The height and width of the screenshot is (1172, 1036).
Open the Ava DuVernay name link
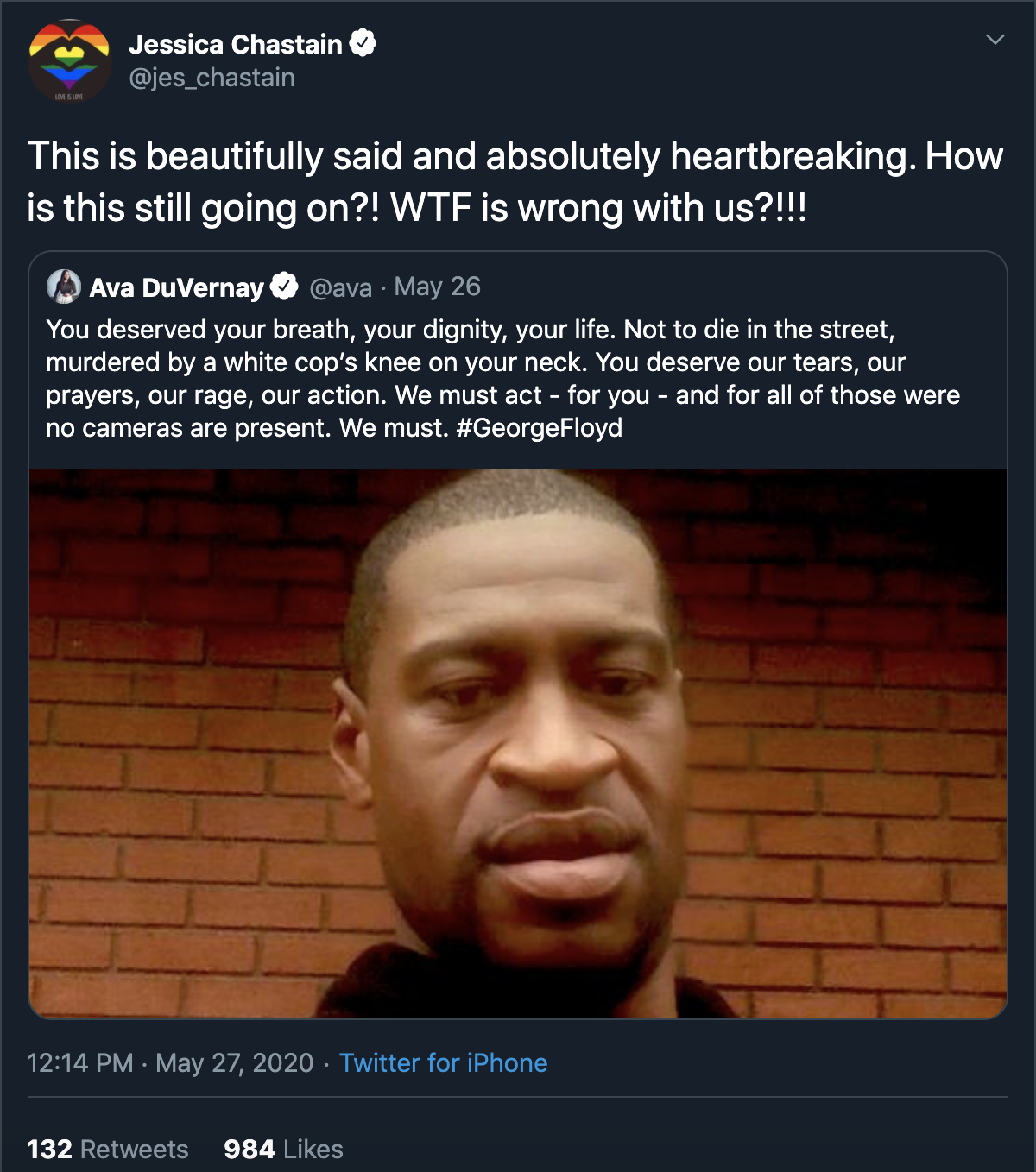coord(176,287)
